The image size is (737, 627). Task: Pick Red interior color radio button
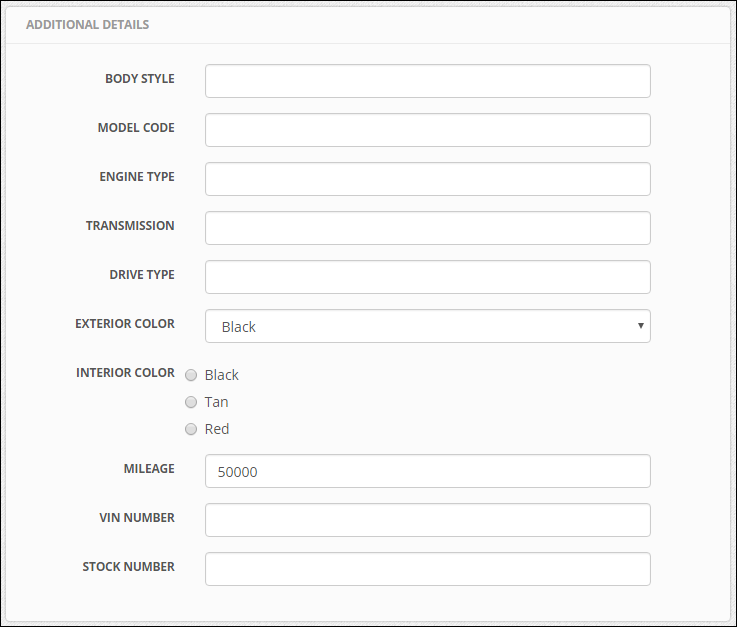(191, 429)
